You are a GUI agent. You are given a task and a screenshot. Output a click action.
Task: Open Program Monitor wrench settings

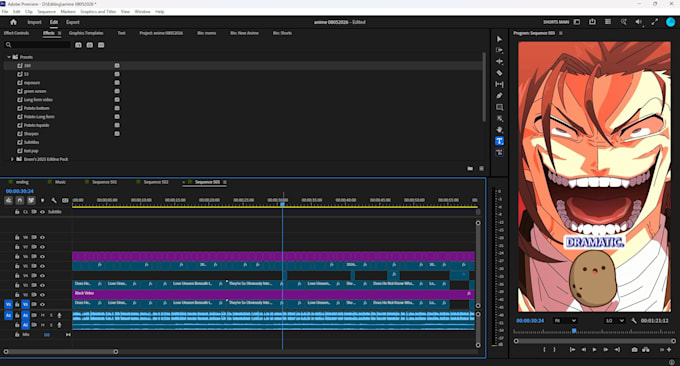(x=634, y=320)
